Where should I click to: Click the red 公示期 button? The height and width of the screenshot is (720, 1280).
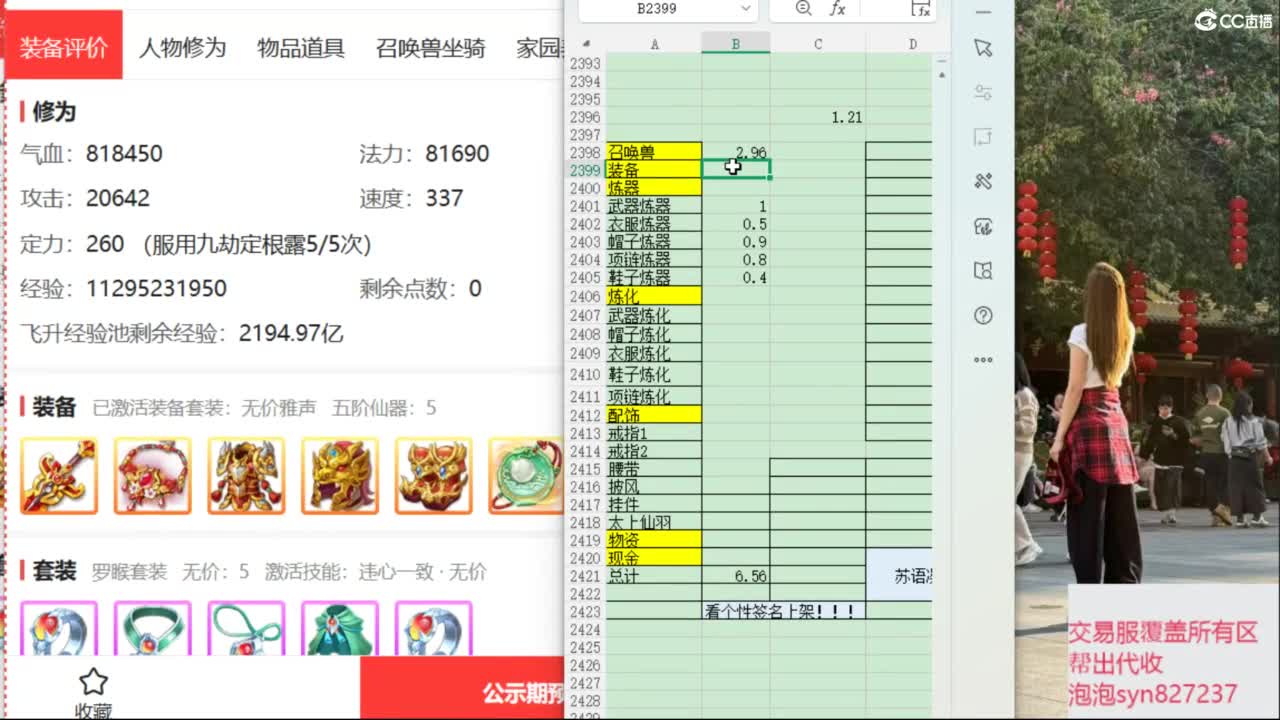[x=462, y=688]
